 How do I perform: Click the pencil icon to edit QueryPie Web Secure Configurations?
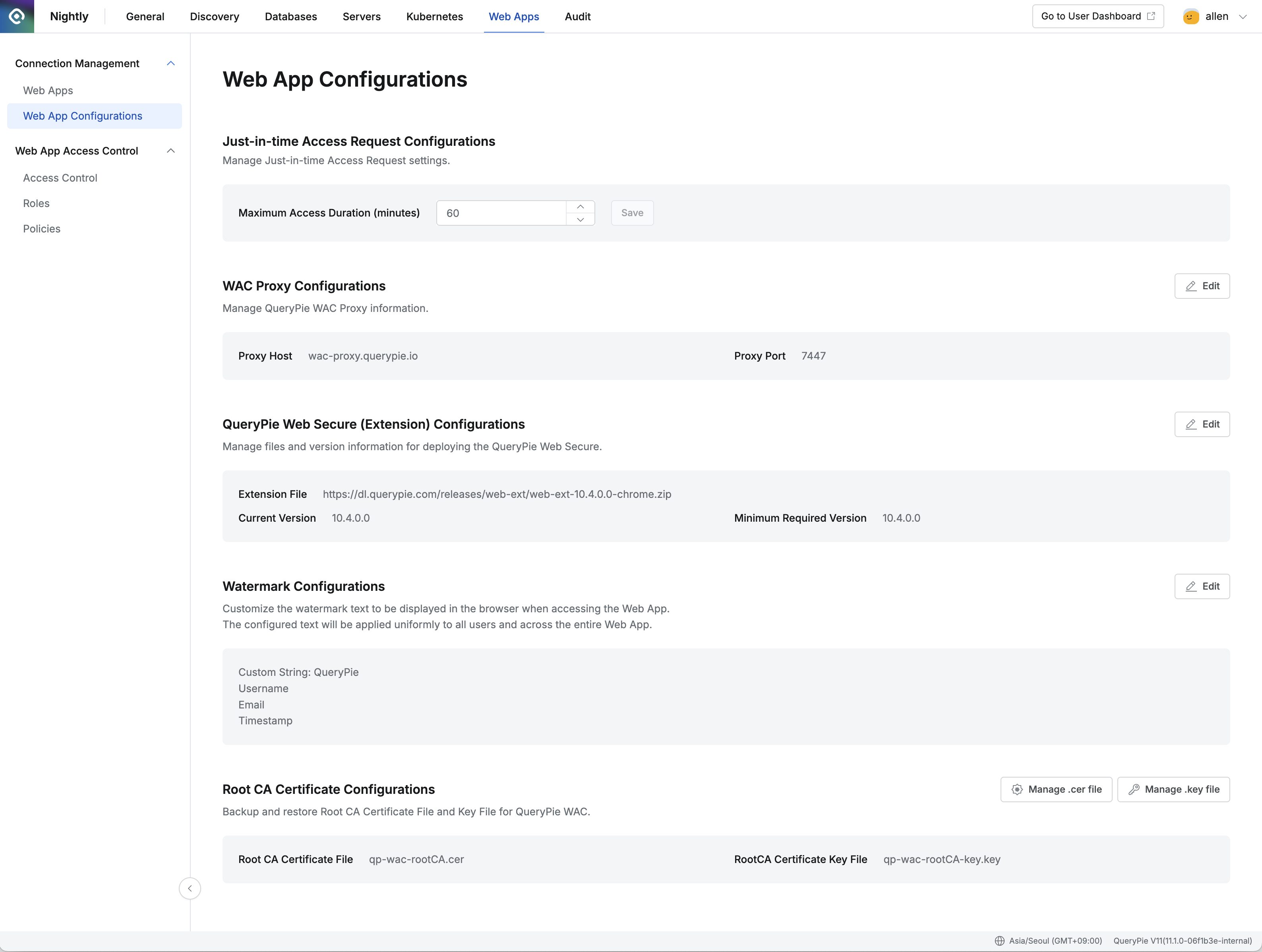(1191, 424)
